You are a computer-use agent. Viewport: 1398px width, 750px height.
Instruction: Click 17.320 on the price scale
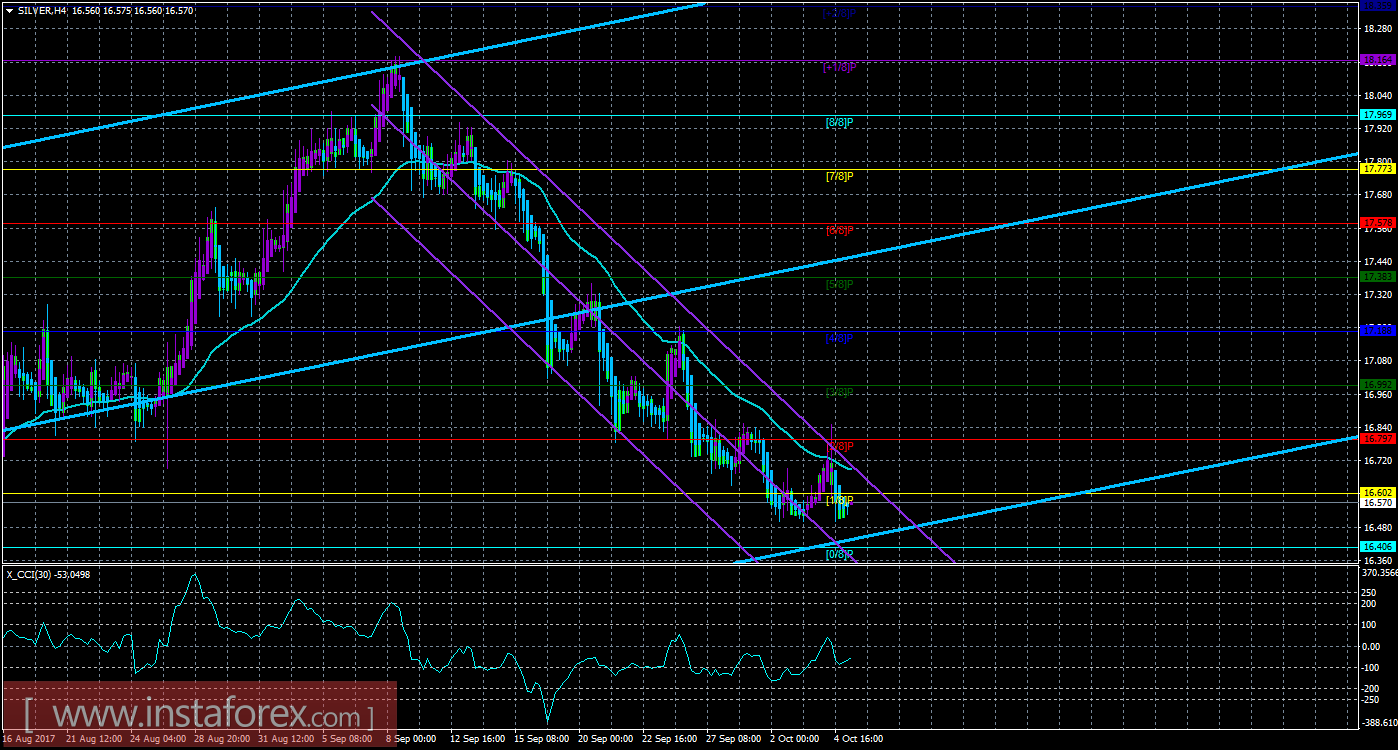(x=1379, y=295)
